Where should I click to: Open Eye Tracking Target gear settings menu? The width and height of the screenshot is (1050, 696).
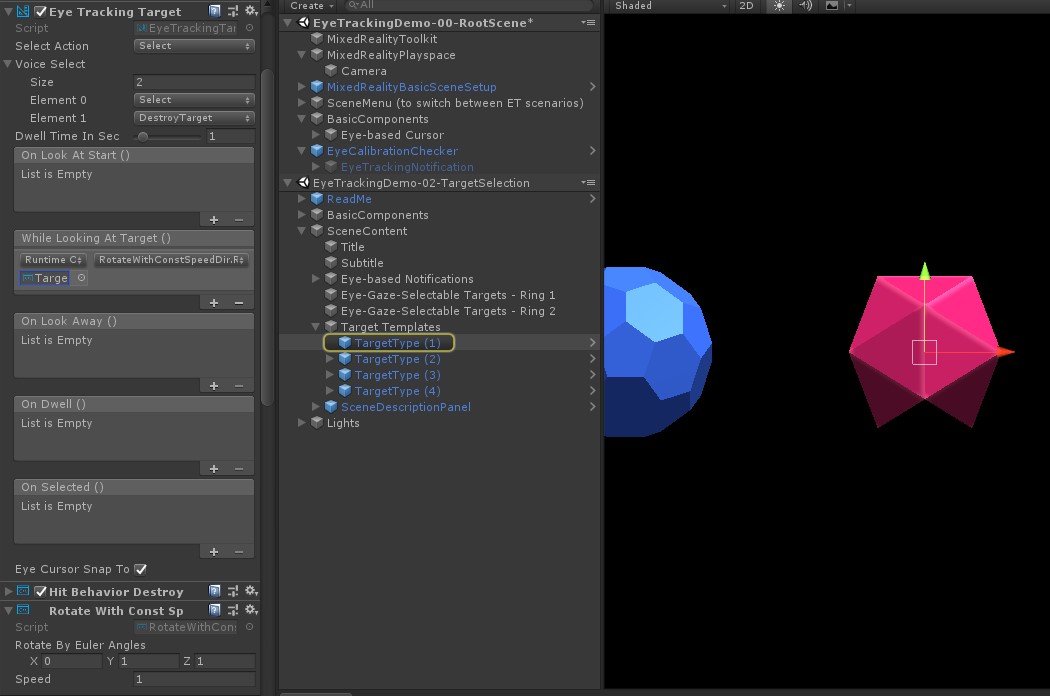[251, 11]
